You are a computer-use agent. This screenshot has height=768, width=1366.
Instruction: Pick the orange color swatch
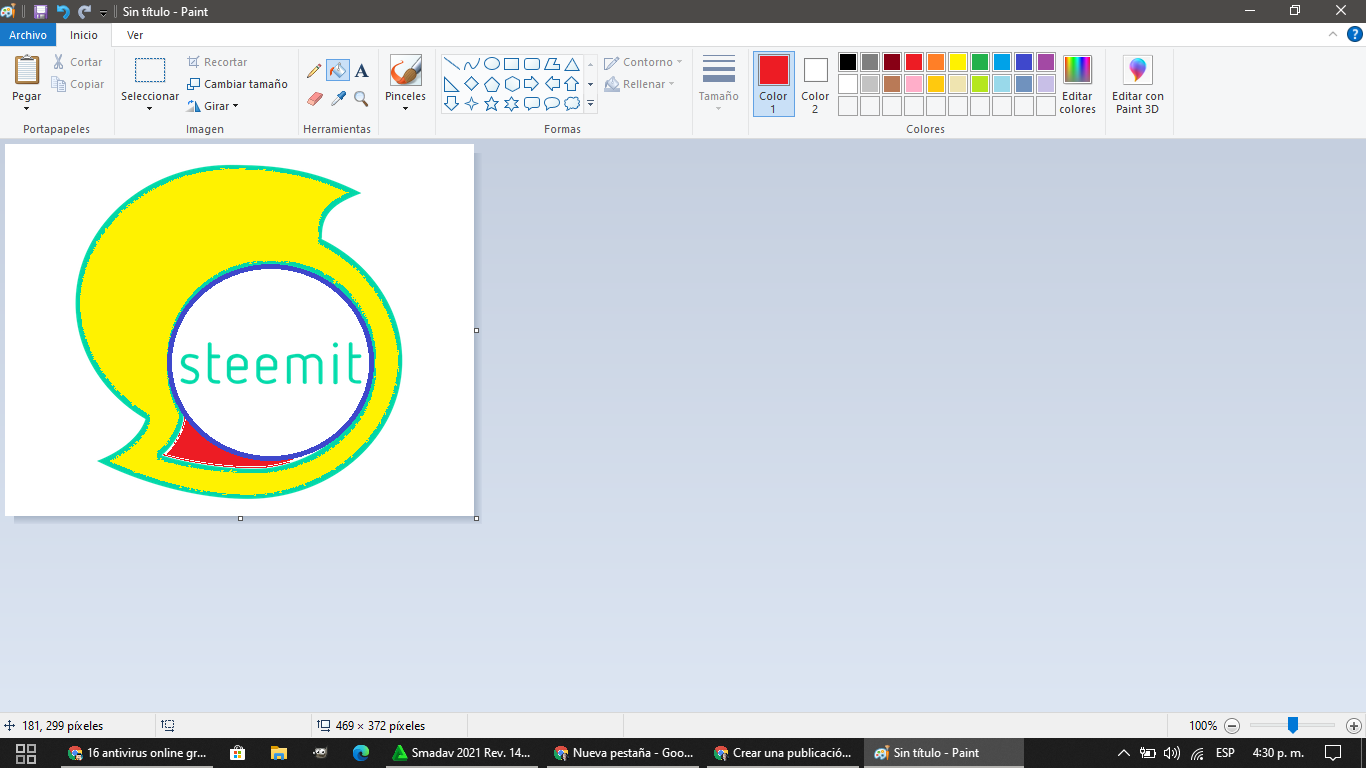click(936, 62)
